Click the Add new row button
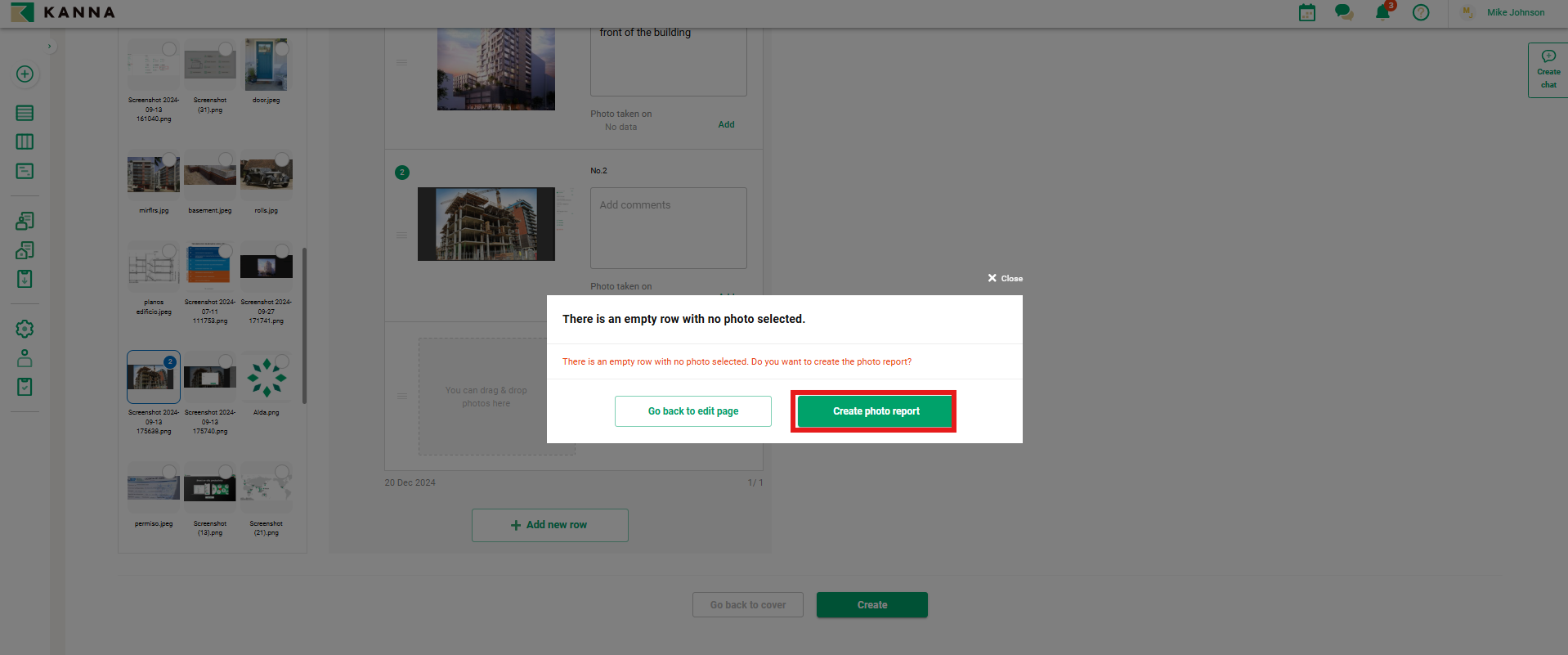The height and width of the screenshot is (655, 1568). 549,525
